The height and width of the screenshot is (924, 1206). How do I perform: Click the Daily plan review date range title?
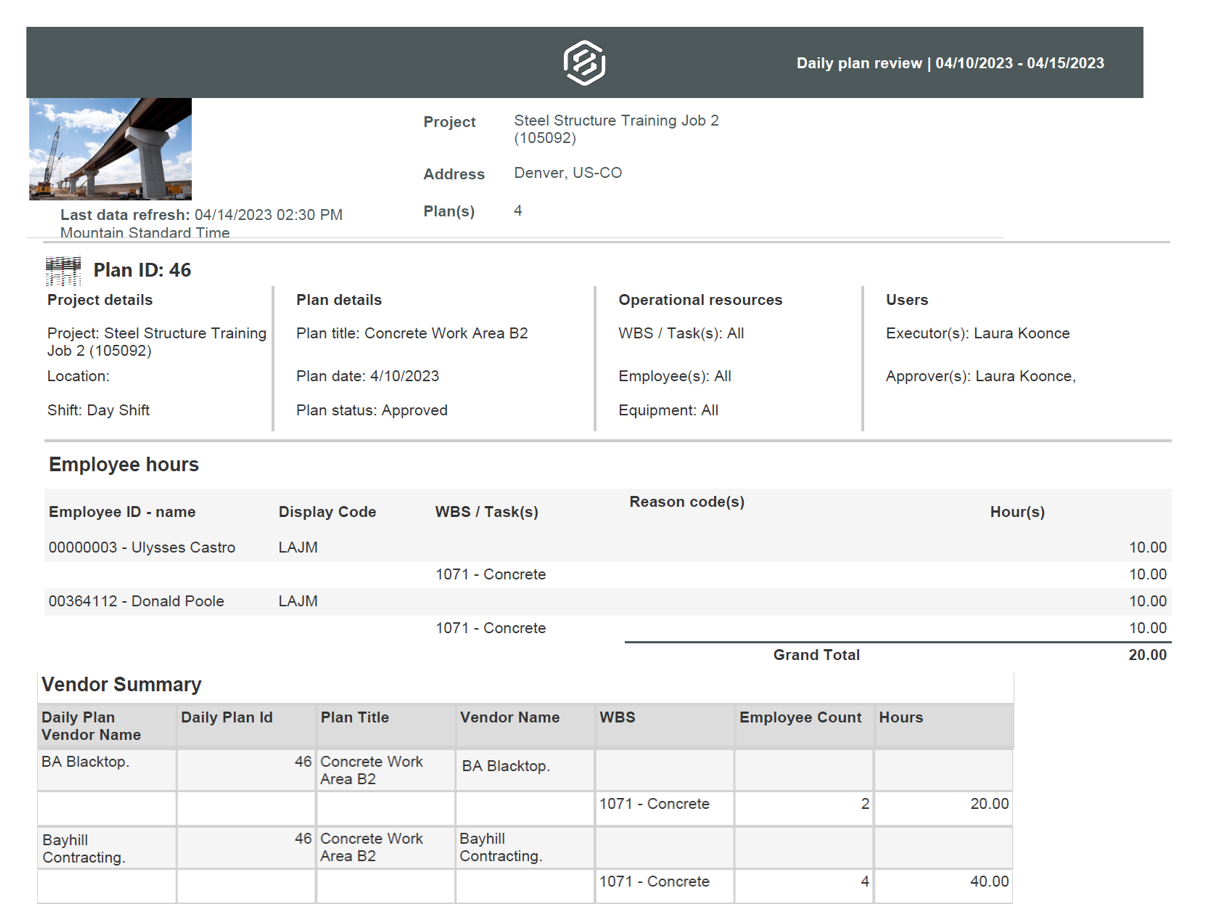click(x=949, y=63)
